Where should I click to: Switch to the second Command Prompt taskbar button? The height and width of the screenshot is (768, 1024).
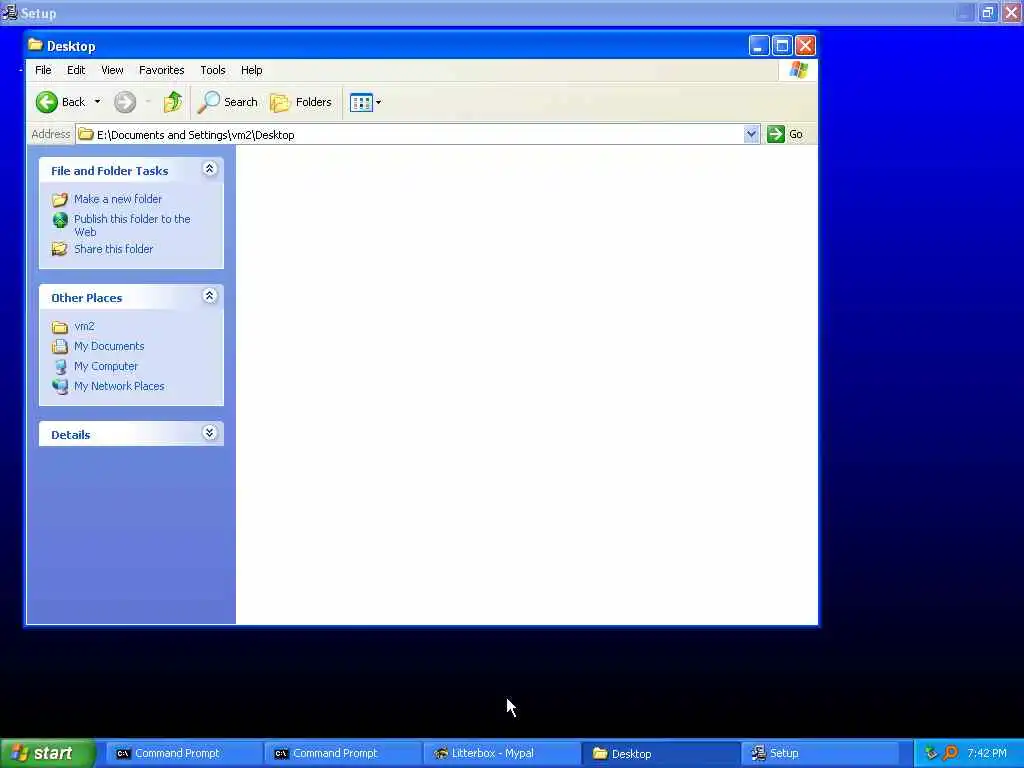click(x=343, y=754)
